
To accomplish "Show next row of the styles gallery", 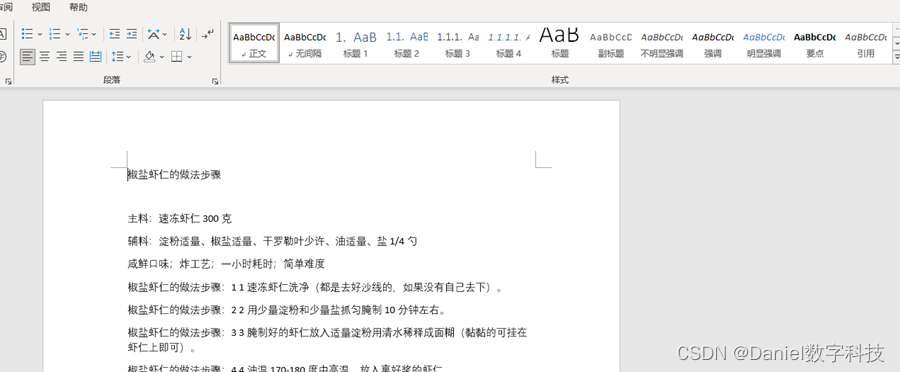I will pyautogui.click(x=896, y=44).
